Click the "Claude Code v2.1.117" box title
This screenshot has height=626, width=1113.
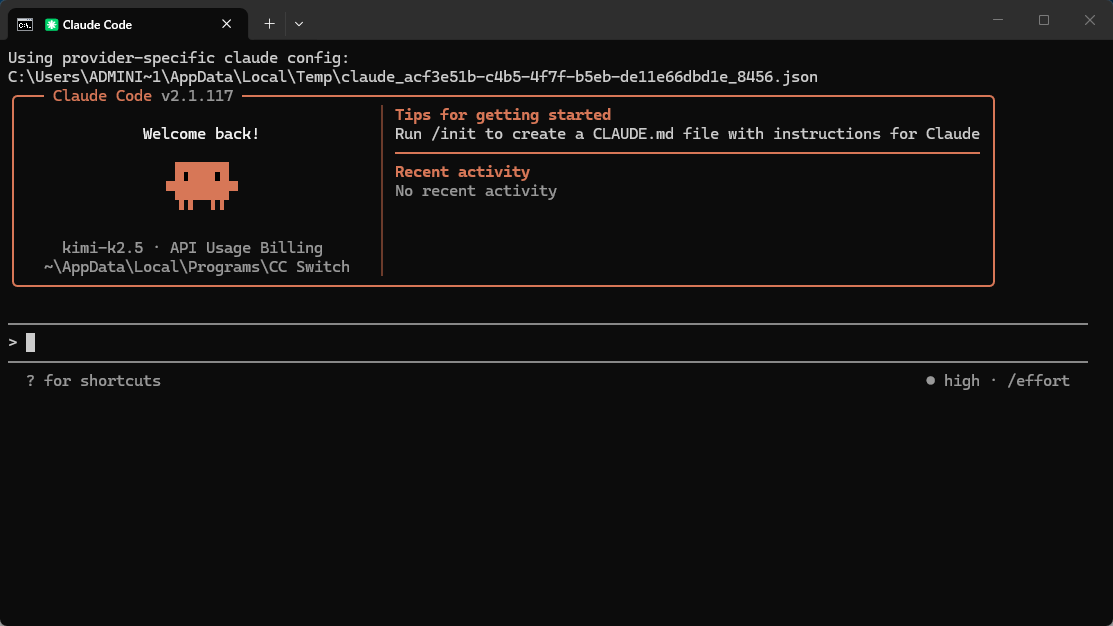tap(142, 96)
